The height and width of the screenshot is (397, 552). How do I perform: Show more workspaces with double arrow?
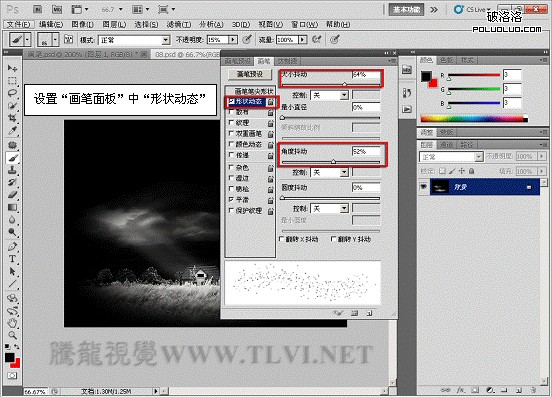(434, 10)
